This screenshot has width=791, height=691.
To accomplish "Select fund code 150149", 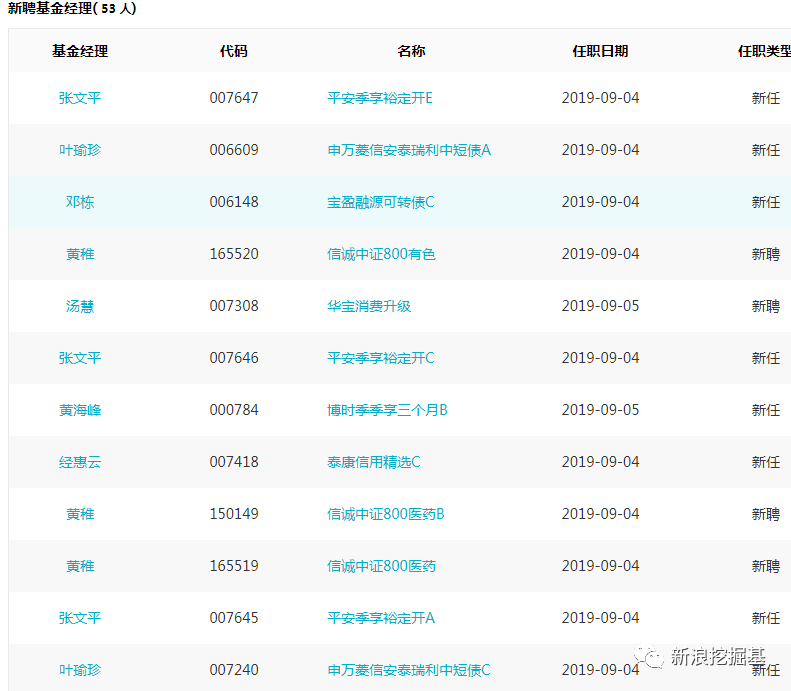I will point(234,513).
